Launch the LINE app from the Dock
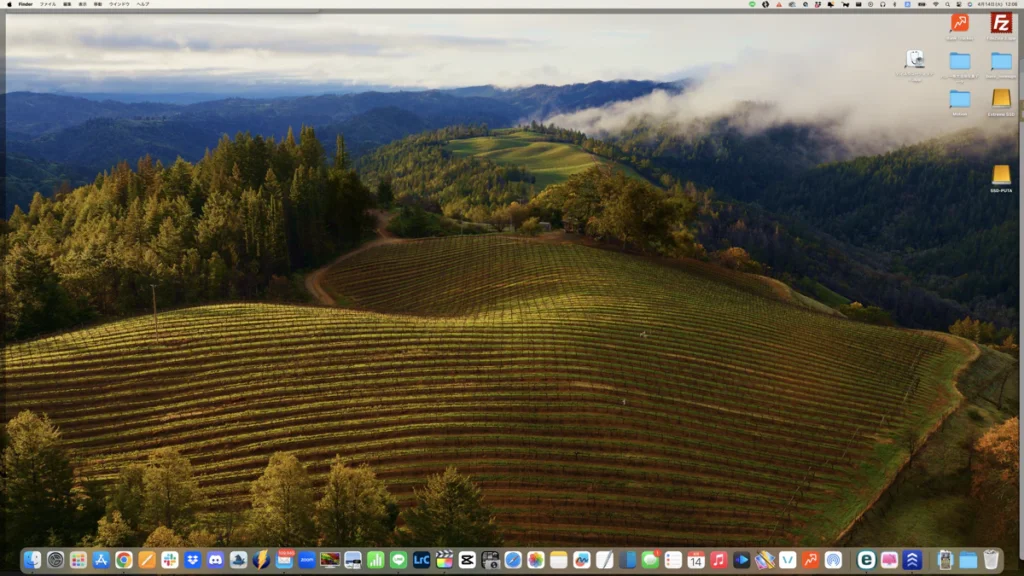The width and height of the screenshot is (1024, 576). 398,560
